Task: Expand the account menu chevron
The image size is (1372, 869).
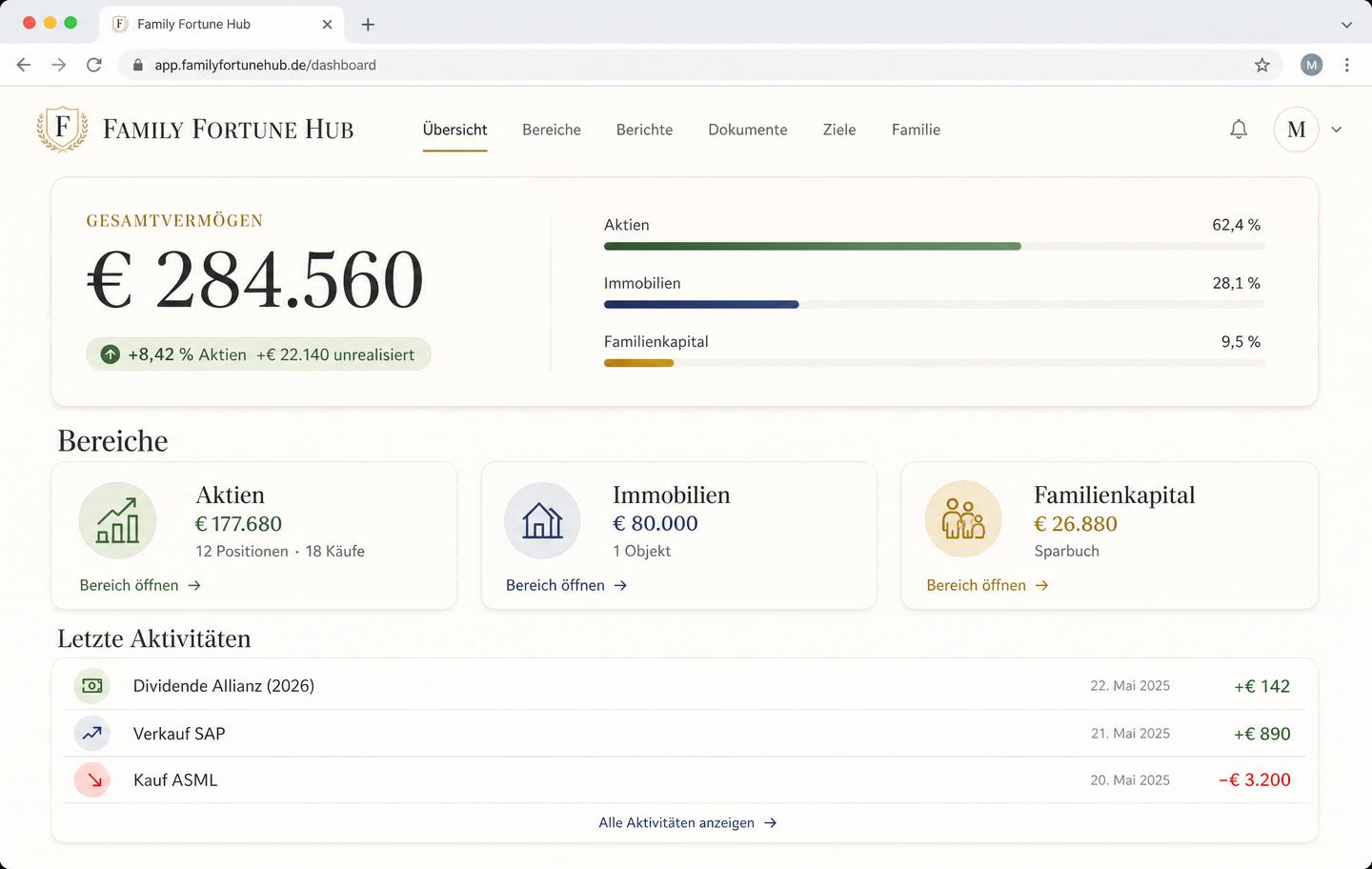Action: click(x=1337, y=130)
